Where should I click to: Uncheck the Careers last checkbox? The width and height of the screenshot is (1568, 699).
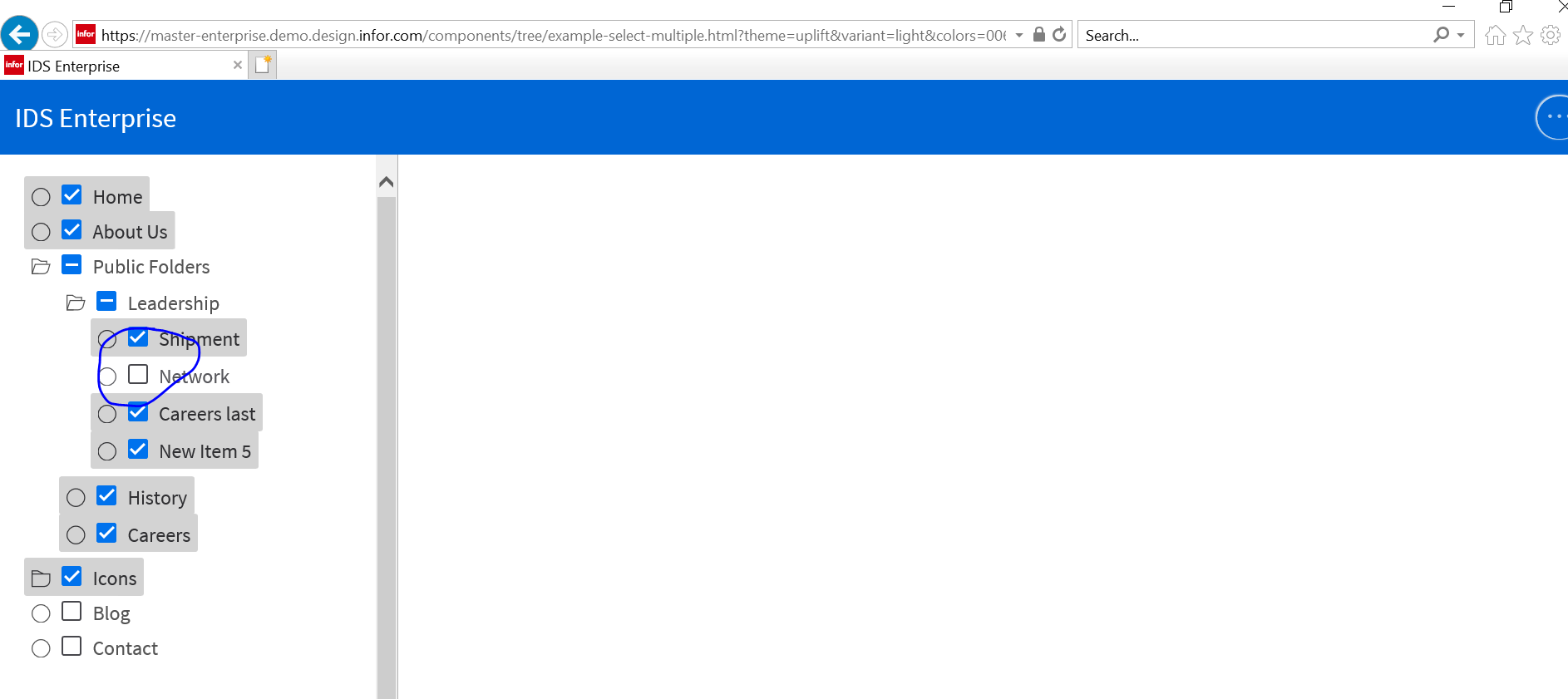pos(138,412)
